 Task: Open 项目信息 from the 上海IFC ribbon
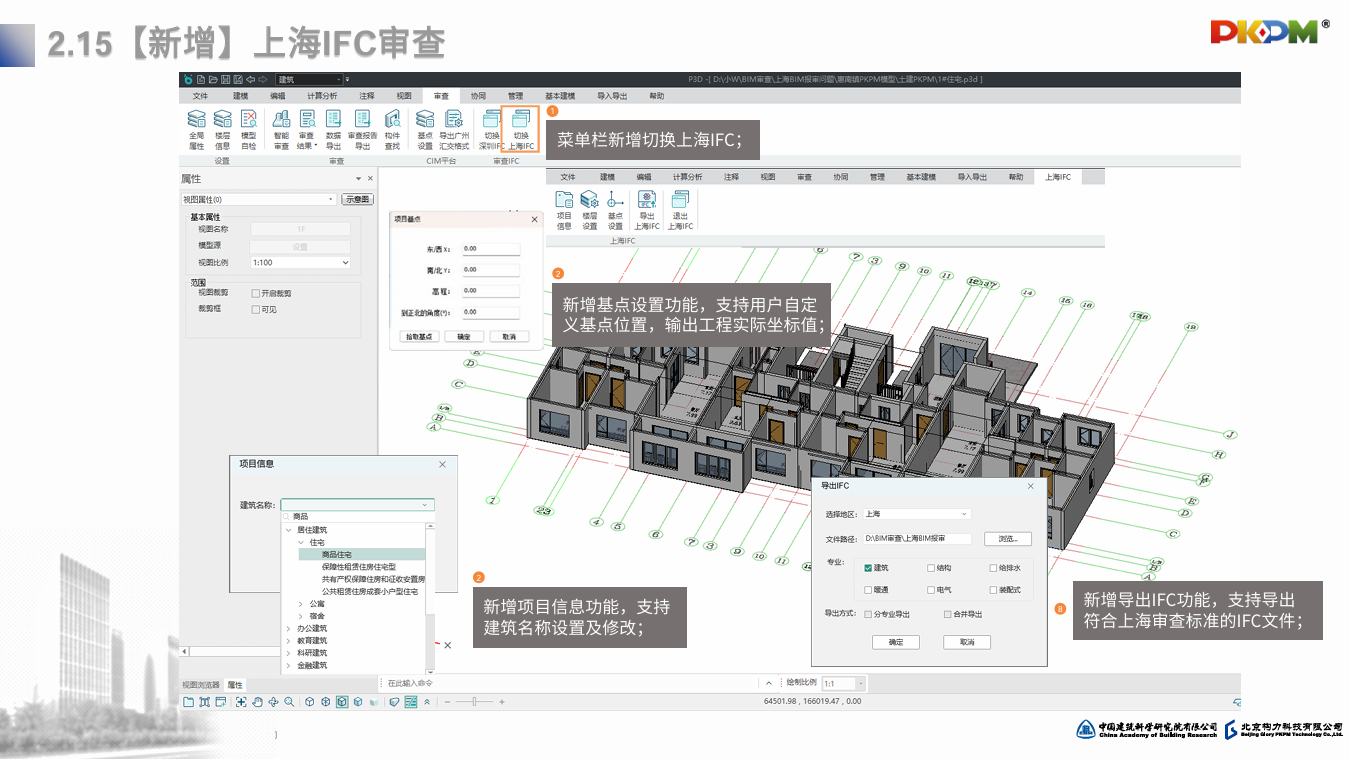click(x=564, y=209)
